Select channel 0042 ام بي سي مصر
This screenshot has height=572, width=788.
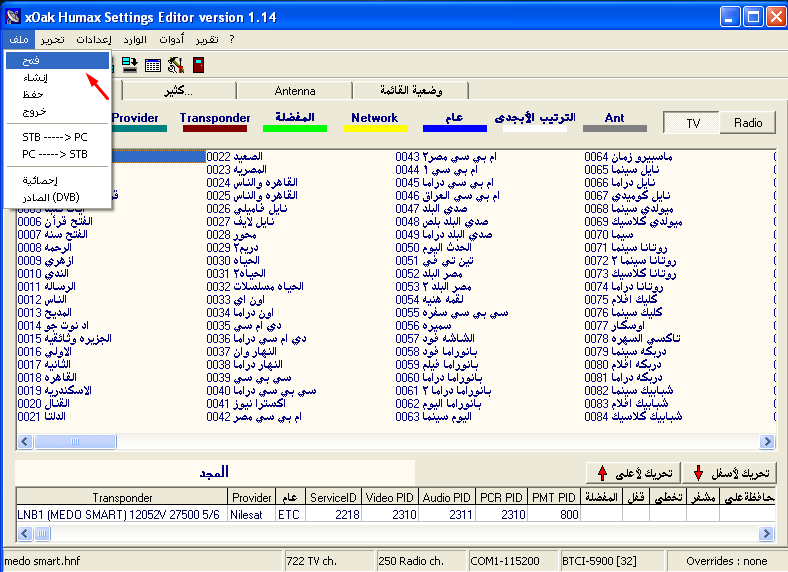pos(254,416)
